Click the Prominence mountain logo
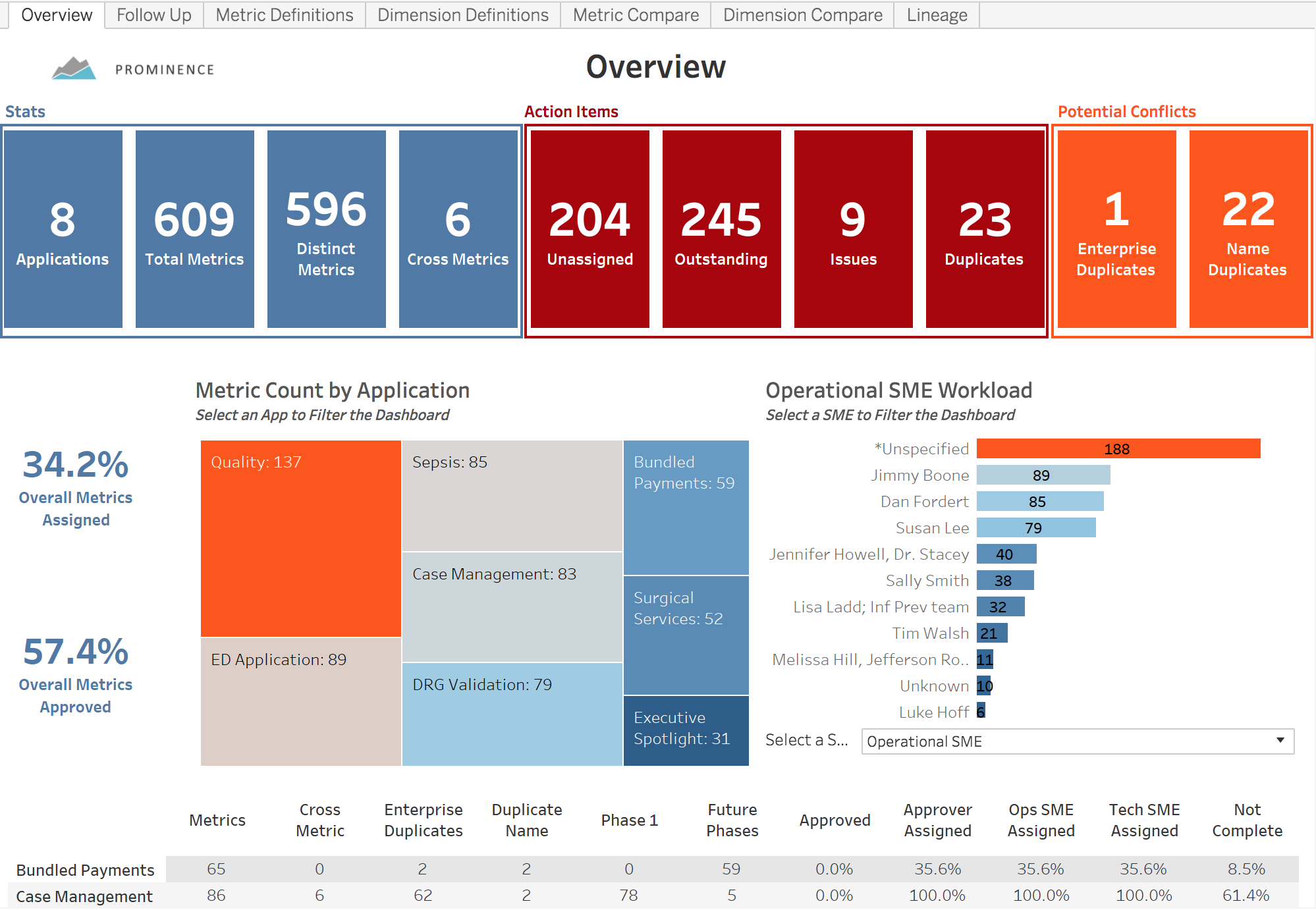Screen dimensions: 1316x910 click(74, 68)
